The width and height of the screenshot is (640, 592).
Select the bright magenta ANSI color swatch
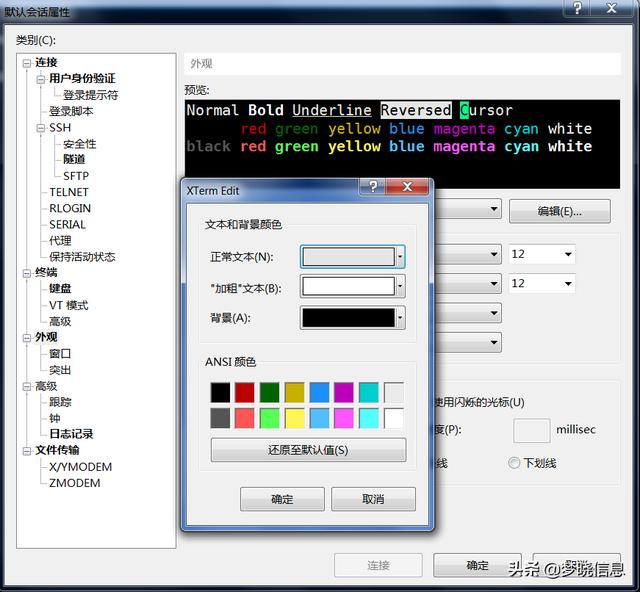pyautogui.click(x=344, y=418)
